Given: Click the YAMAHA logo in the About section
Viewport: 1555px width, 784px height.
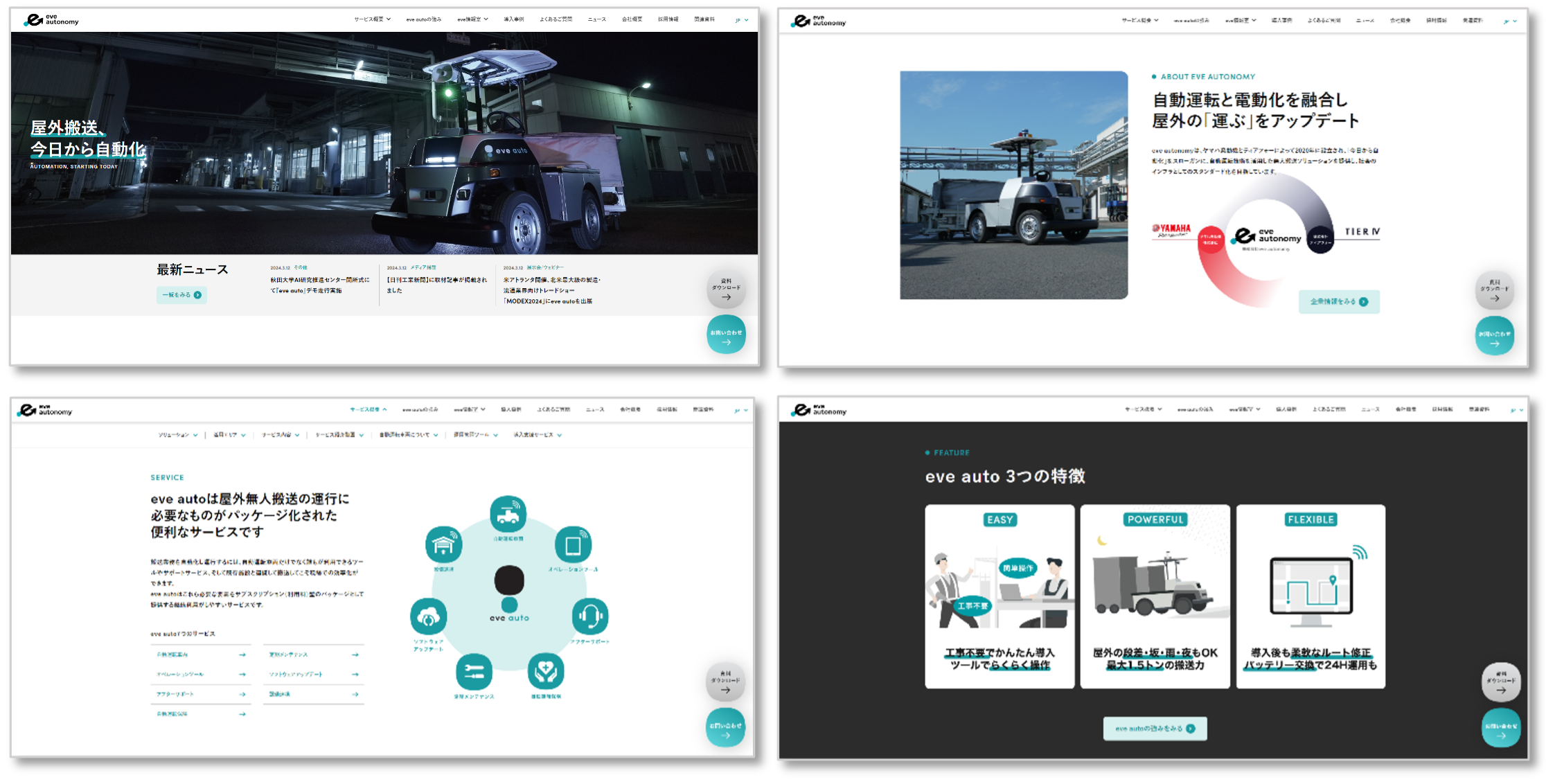Looking at the screenshot, I should click(x=1171, y=231).
